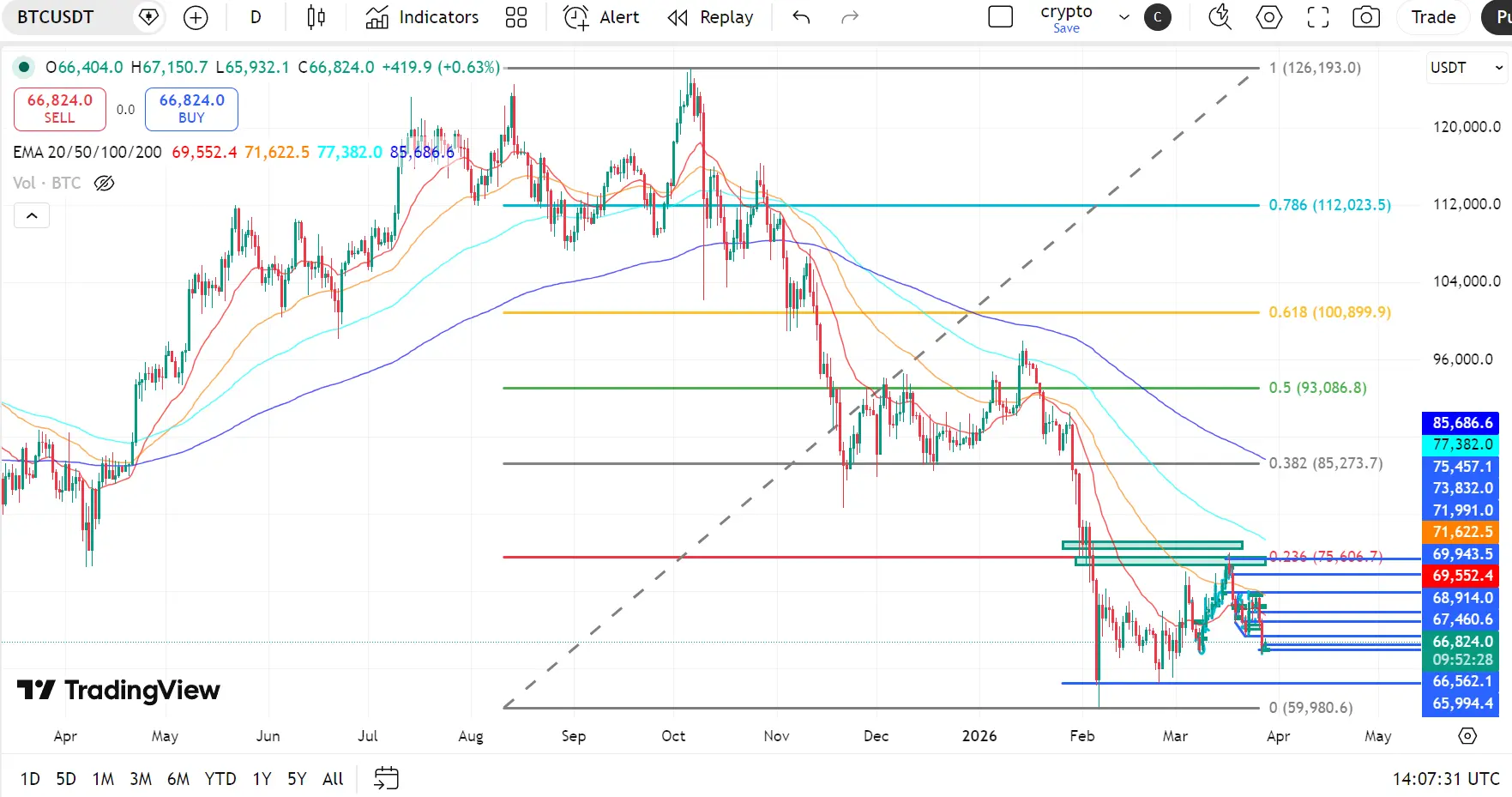Click the 120,000.0 price axis label
The image size is (1512, 797).
(1467, 127)
